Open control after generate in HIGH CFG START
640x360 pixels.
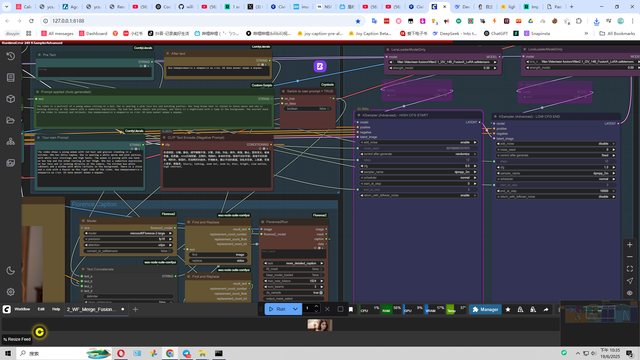(418, 154)
